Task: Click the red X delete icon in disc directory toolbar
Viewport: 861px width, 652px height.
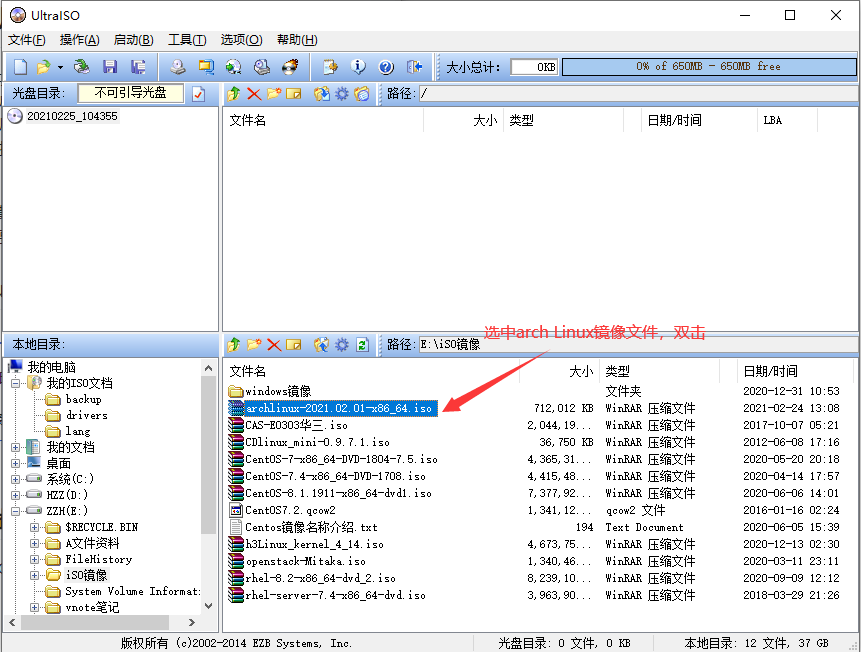Action: 254,94
